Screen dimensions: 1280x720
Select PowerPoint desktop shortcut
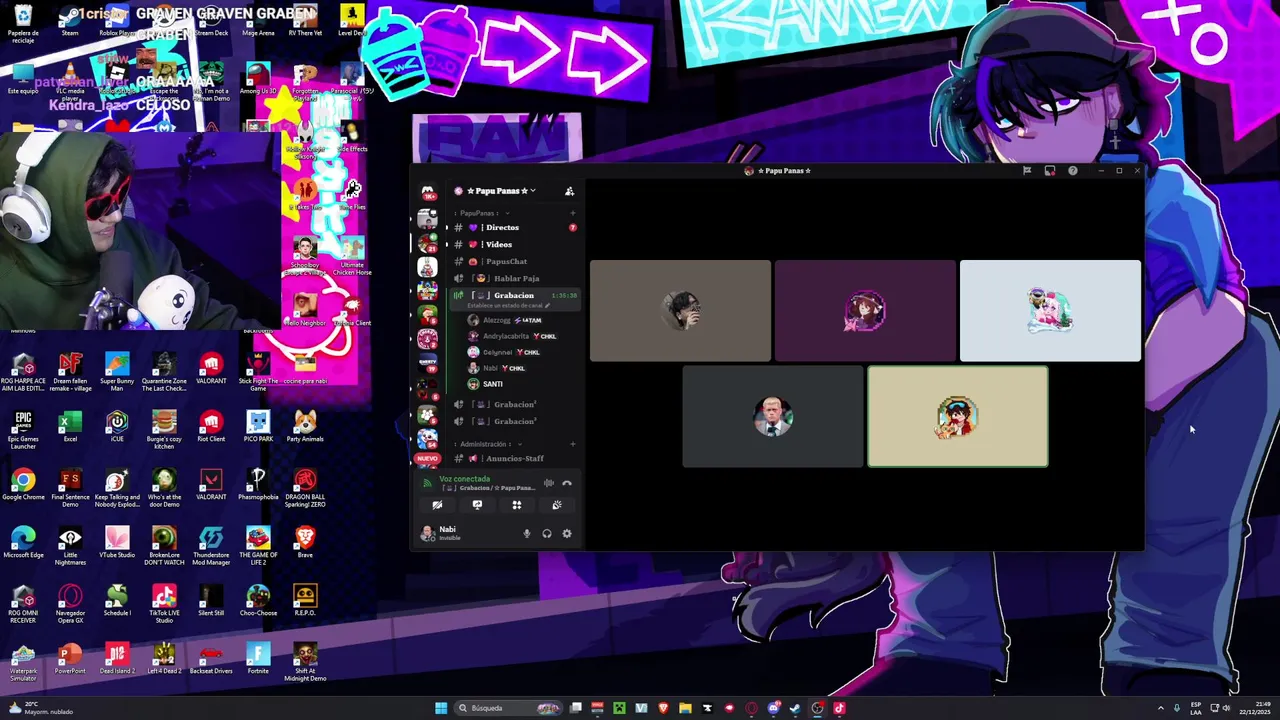pyautogui.click(x=70, y=659)
